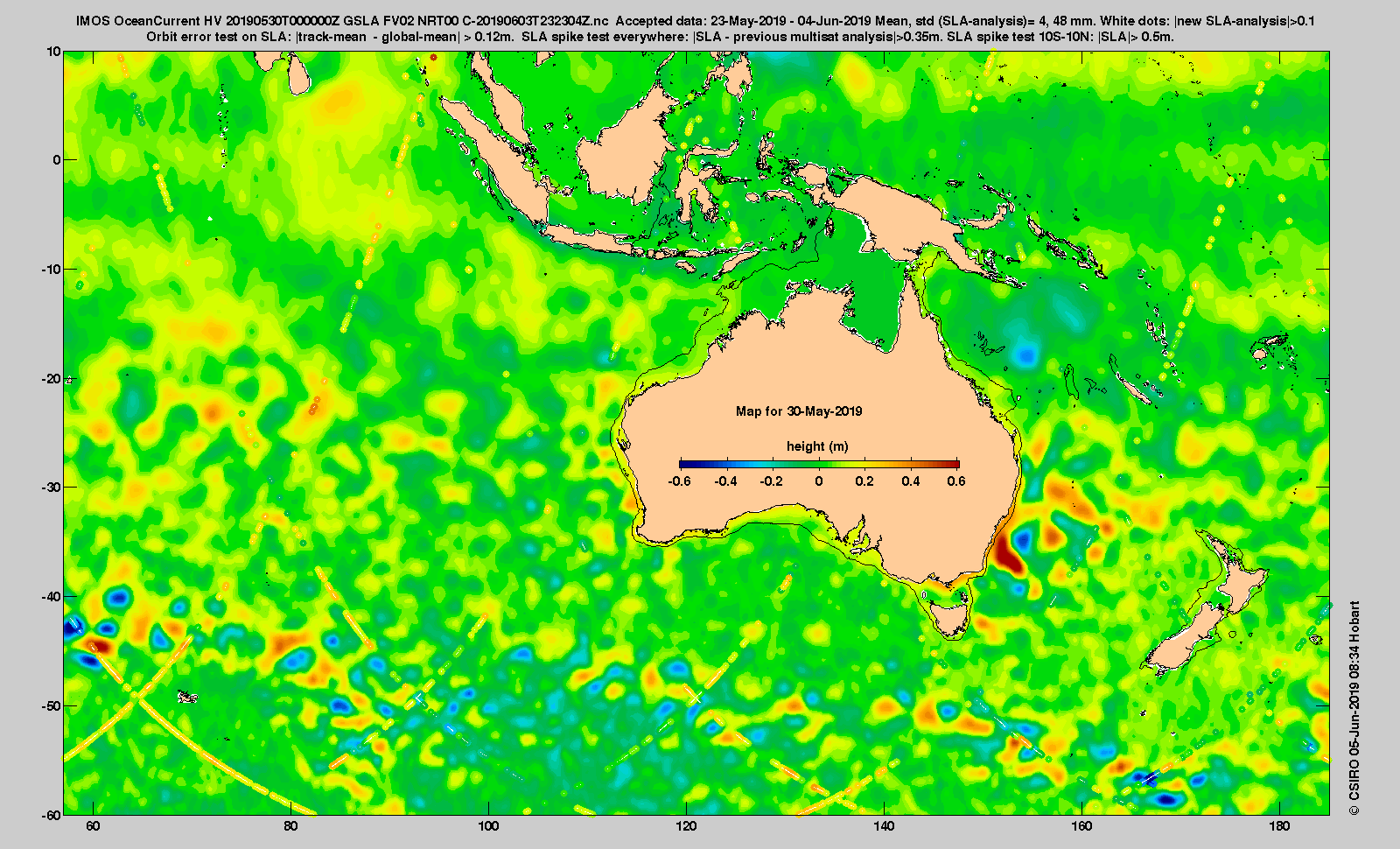Image resolution: width=1400 pixels, height=849 pixels.
Task: Click longitude axis label 160
Action: pyautogui.click(x=1081, y=826)
